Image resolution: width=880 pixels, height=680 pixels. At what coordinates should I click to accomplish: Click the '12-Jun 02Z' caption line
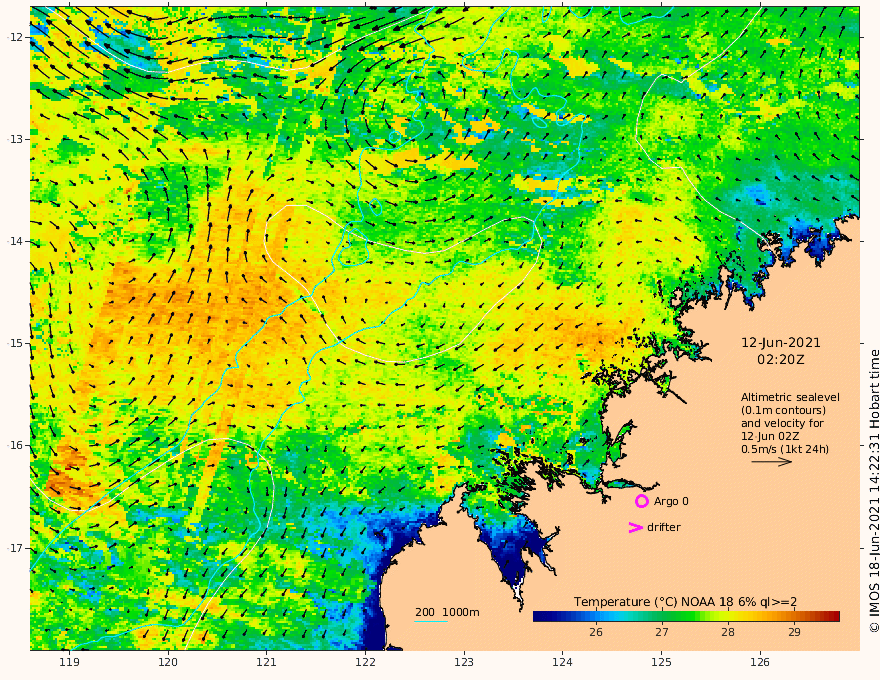(x=770, y=436)
